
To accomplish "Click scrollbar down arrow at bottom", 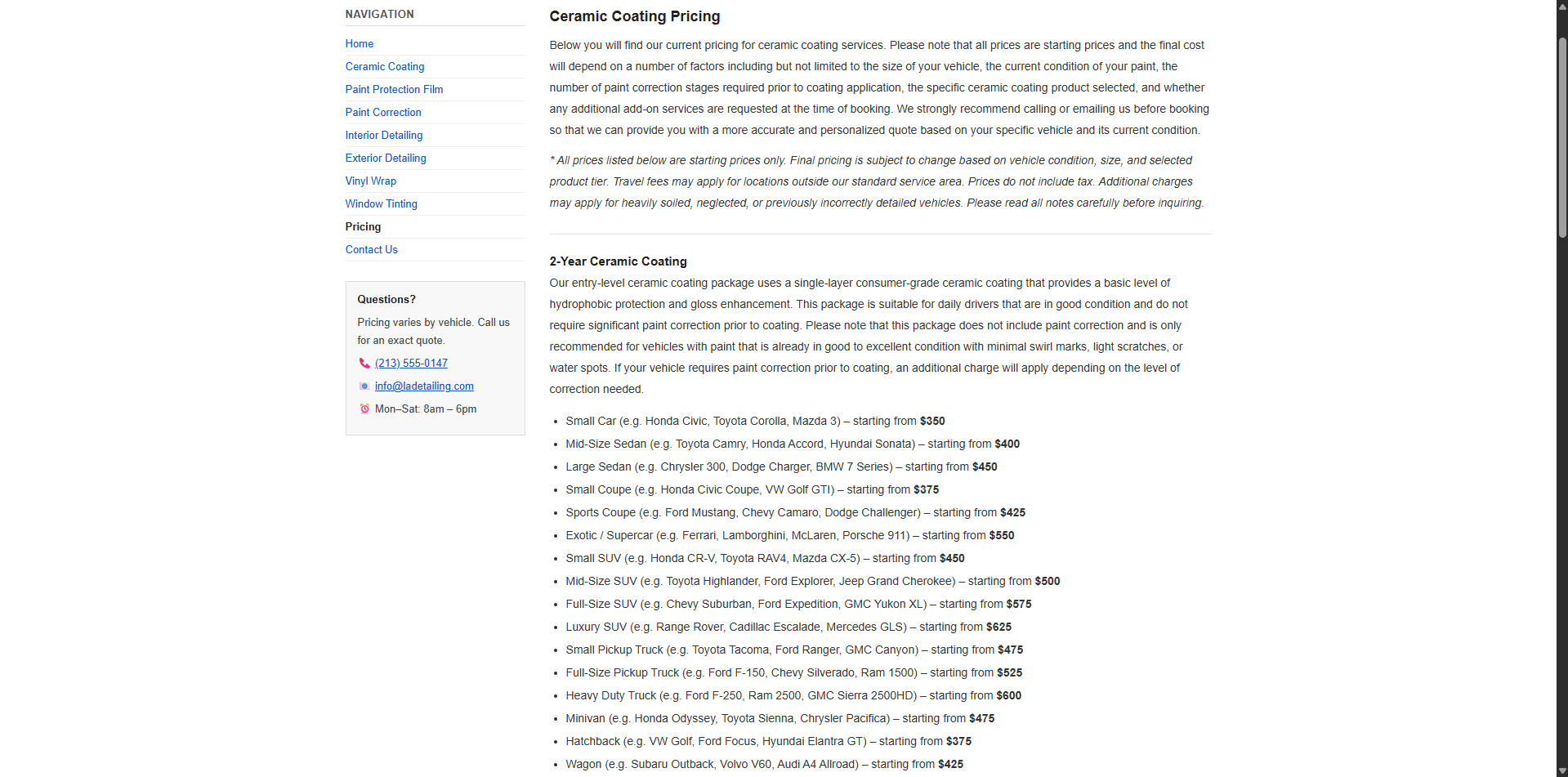I will click(1562, 771).
